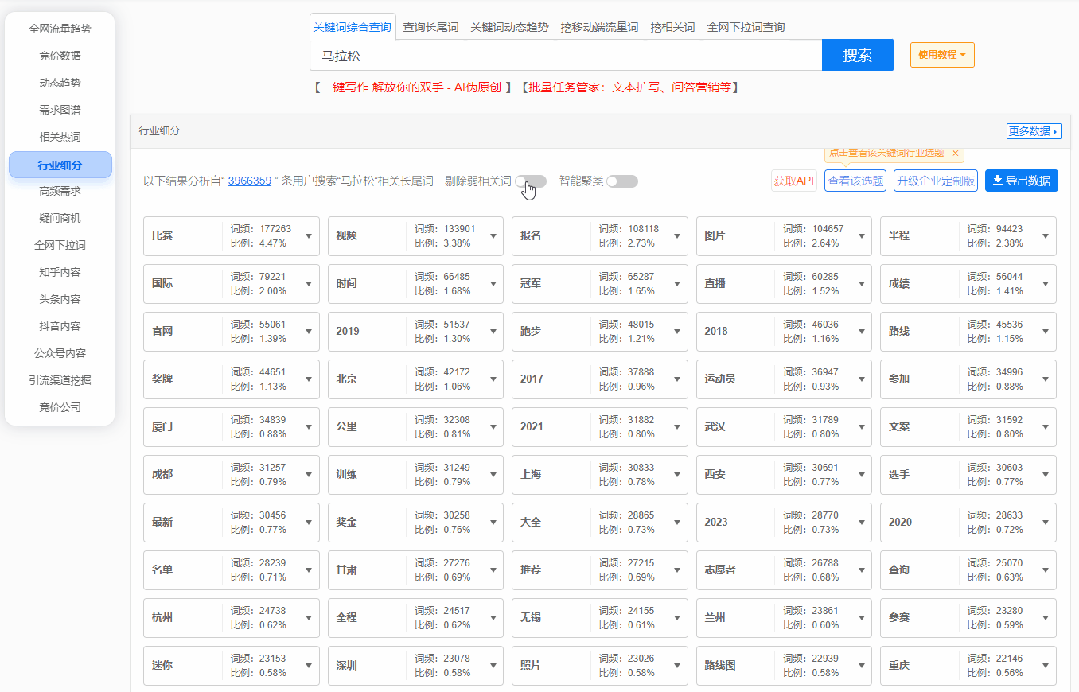Expand the 成绩 keyword card arrow
The height and width of the screenshot is (692, 1079).
pos(1045,284)
